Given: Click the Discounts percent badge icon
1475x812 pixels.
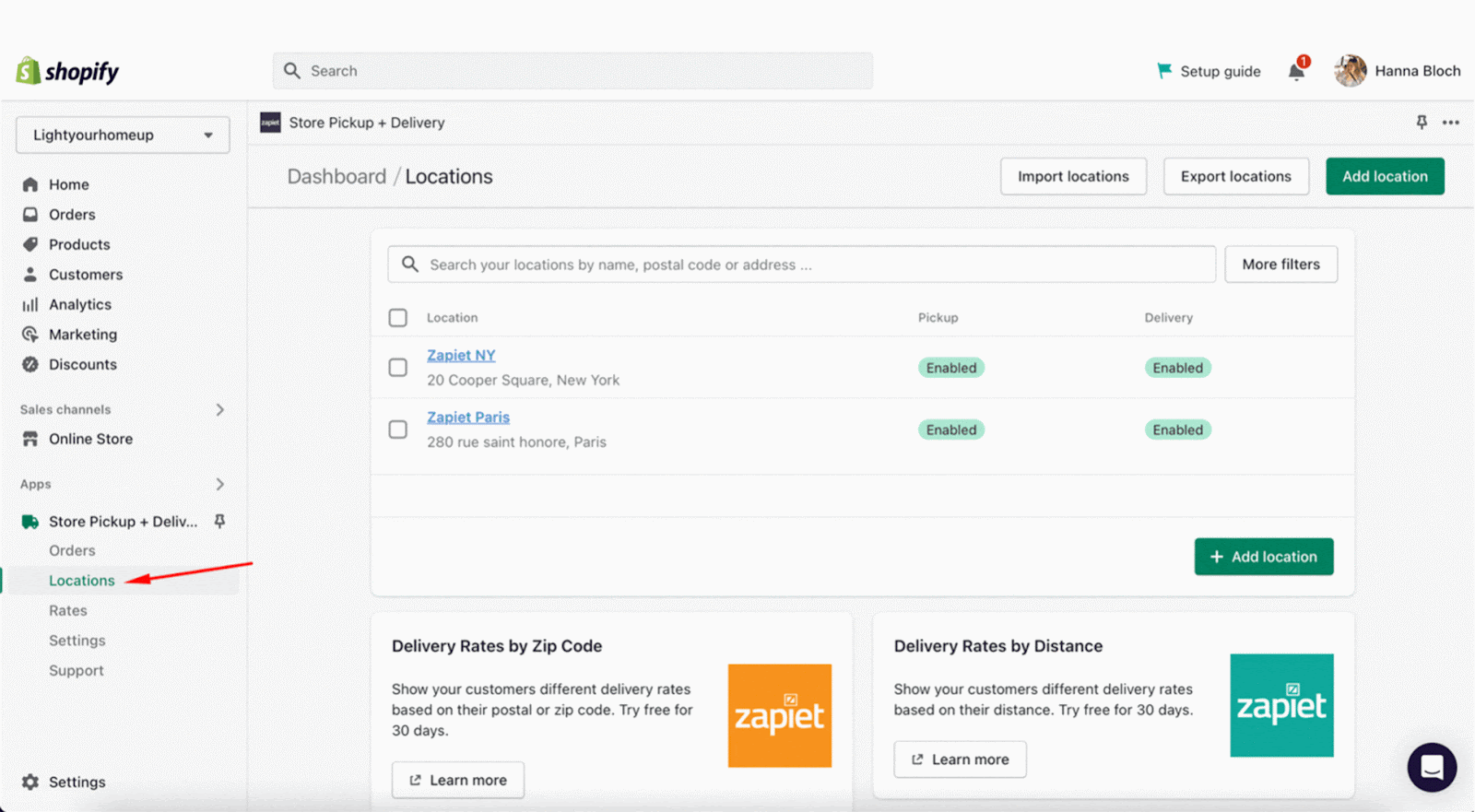Looking at the screenshot, I should [x=30, y=364].
